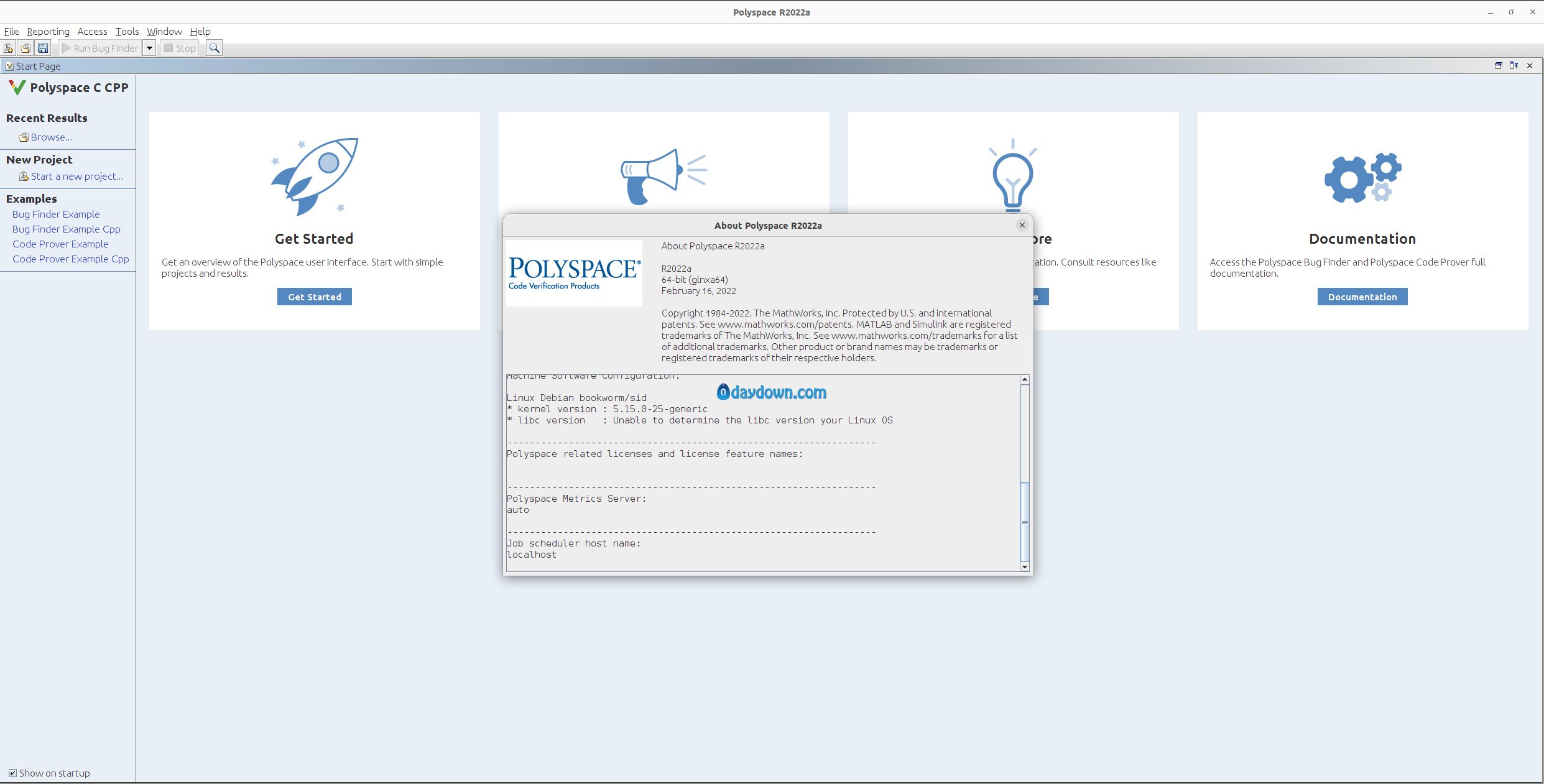Click the Polyspace logo in About dialog
Image resolution: width=1544 pixels, height=784 pixels.
tap(574, 273)
